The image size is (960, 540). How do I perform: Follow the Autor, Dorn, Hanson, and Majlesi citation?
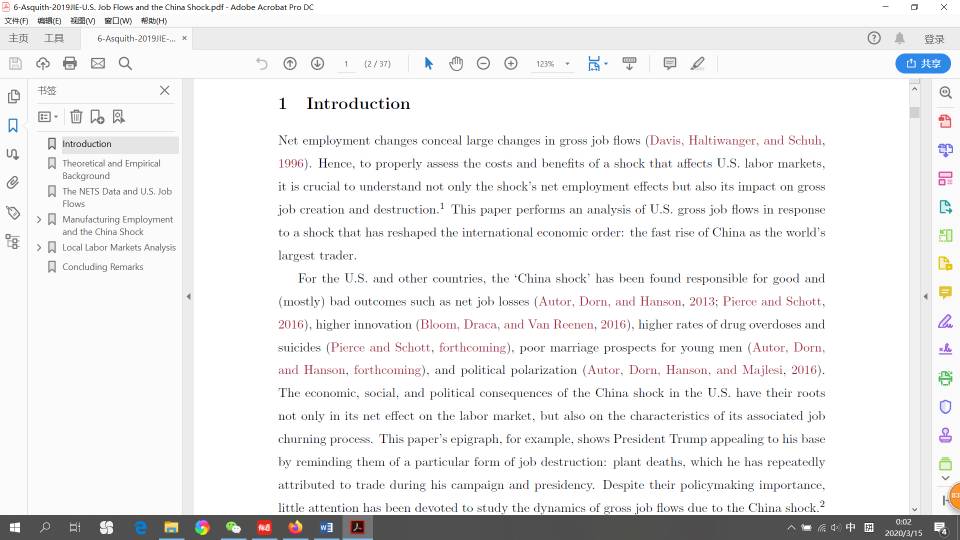[703, 370]
